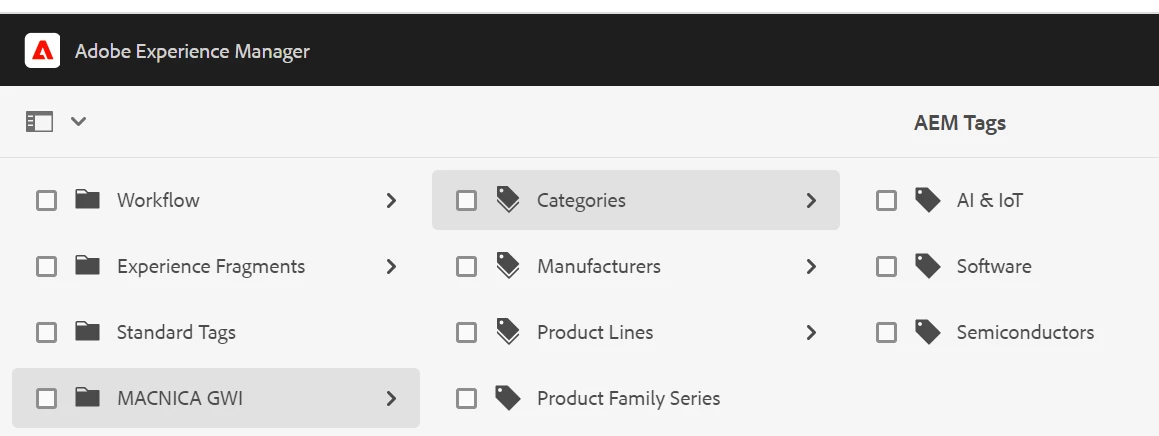Expand the Categories chevron arrow
The image size is (1159, 436).
[x=811, y=200]
